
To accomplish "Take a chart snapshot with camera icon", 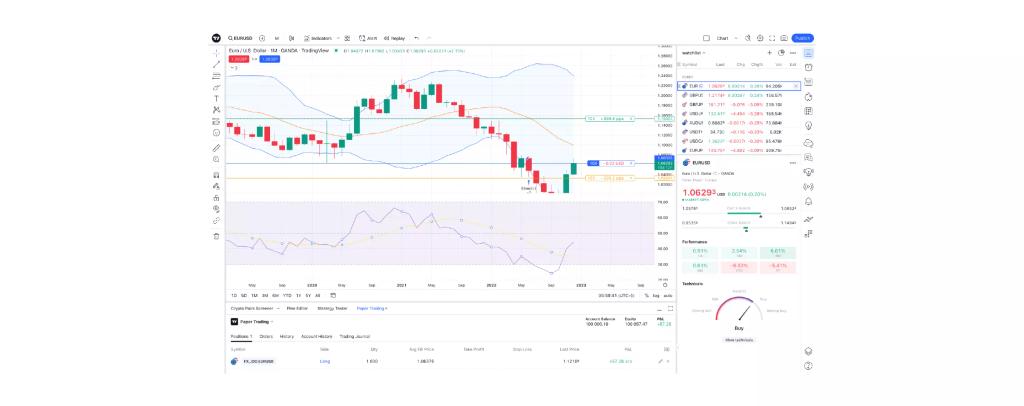I will (784, 39).
